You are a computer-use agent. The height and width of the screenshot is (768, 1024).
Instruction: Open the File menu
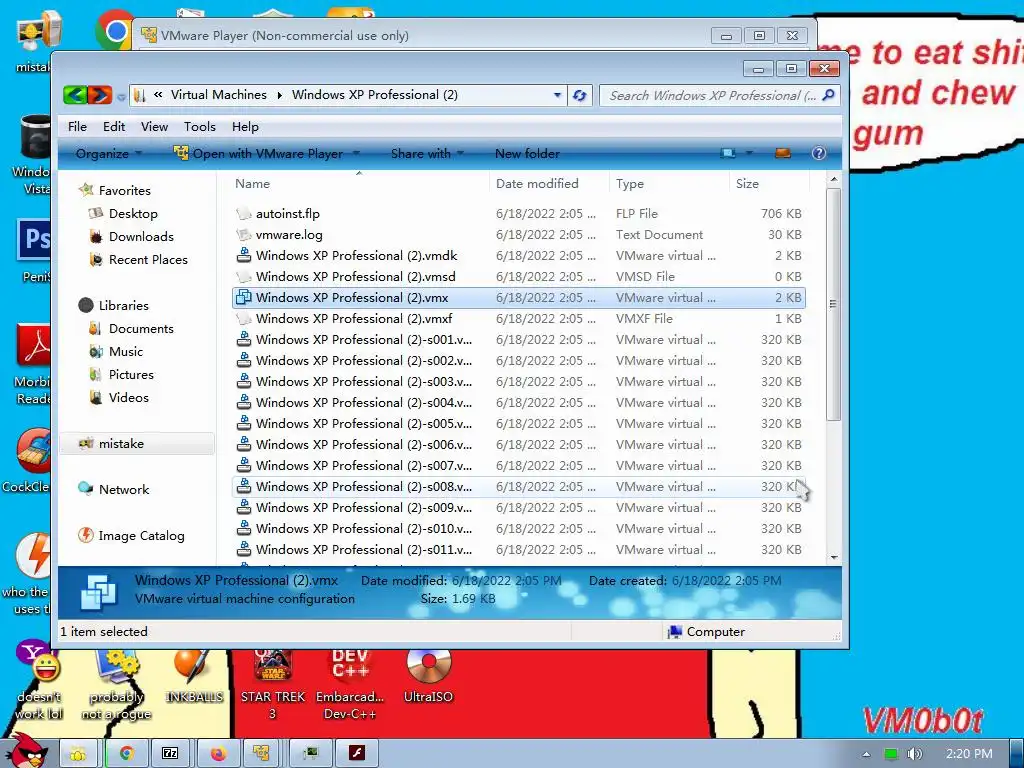pos(77,127)
